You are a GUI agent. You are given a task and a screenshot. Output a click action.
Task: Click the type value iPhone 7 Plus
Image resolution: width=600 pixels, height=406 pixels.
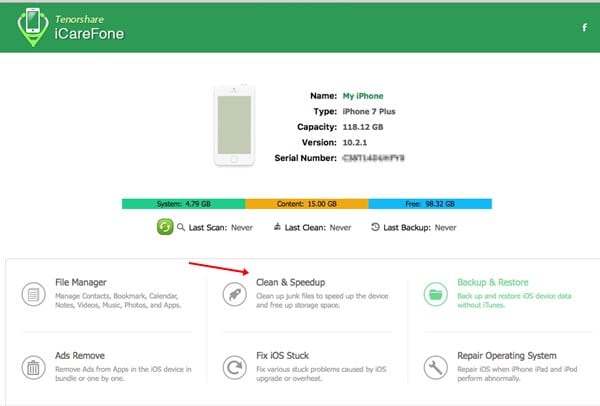tap(369, 111)
